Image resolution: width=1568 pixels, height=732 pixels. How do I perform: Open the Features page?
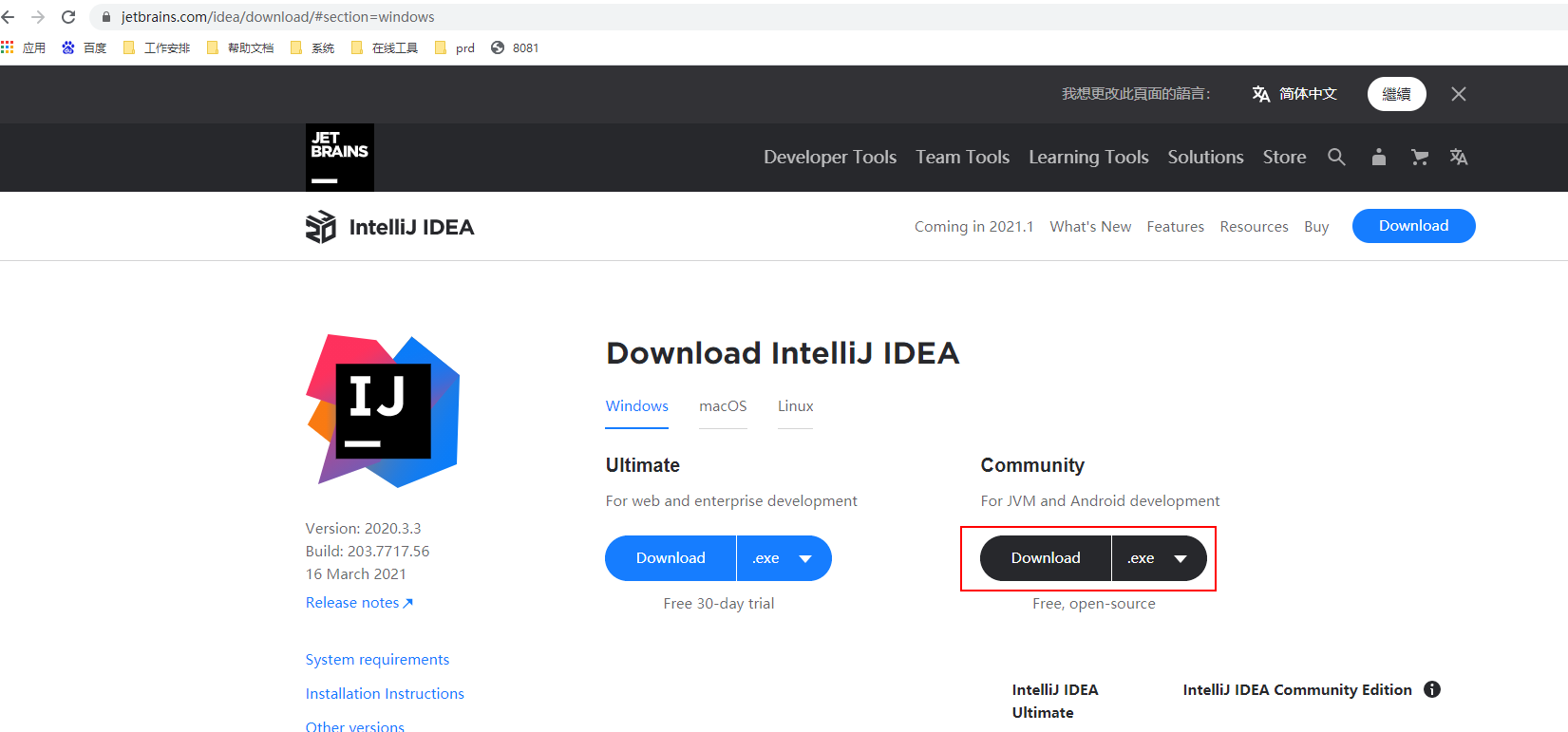point(1175,227)
